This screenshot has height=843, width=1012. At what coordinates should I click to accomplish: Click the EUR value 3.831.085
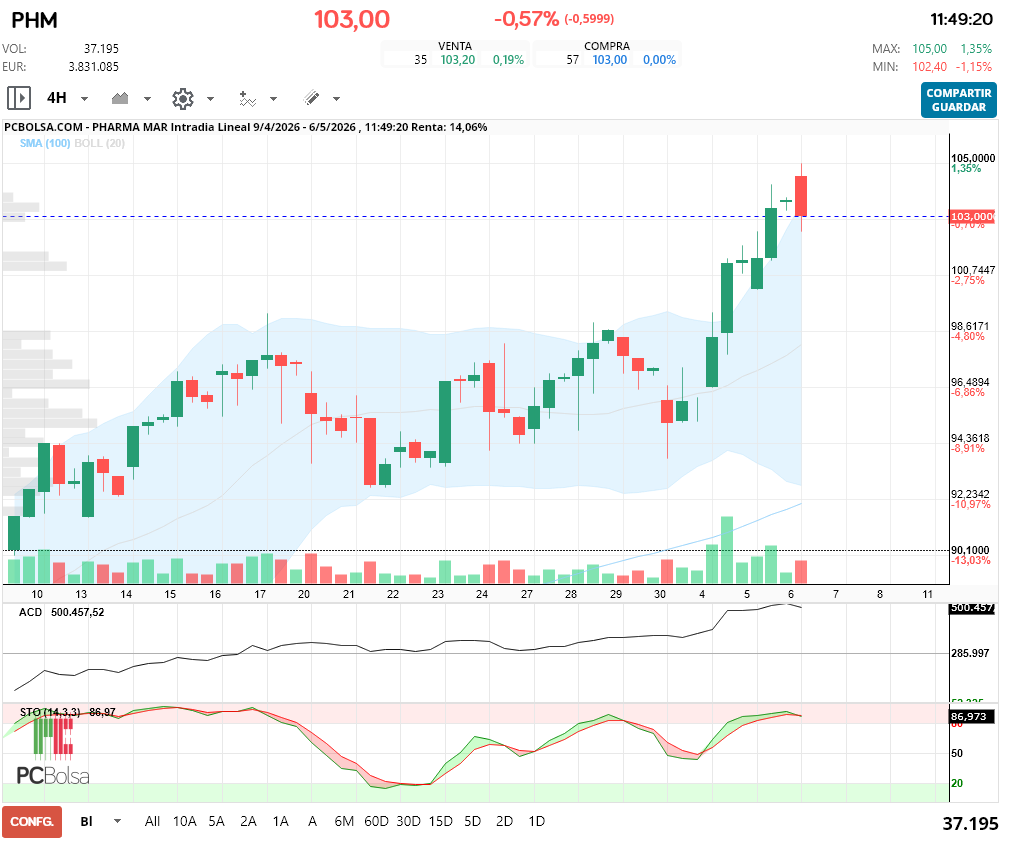pos(94,66)
